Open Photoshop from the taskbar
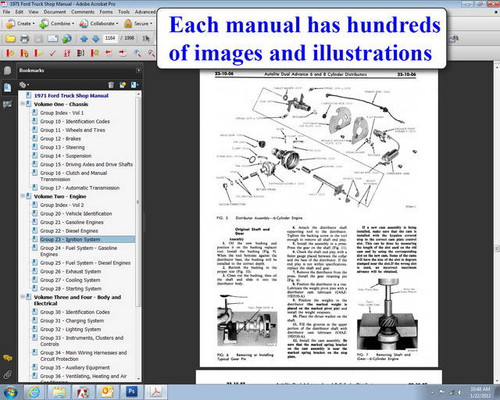The image size is (500, 400). pyautogui.click(x=131, y=392)
